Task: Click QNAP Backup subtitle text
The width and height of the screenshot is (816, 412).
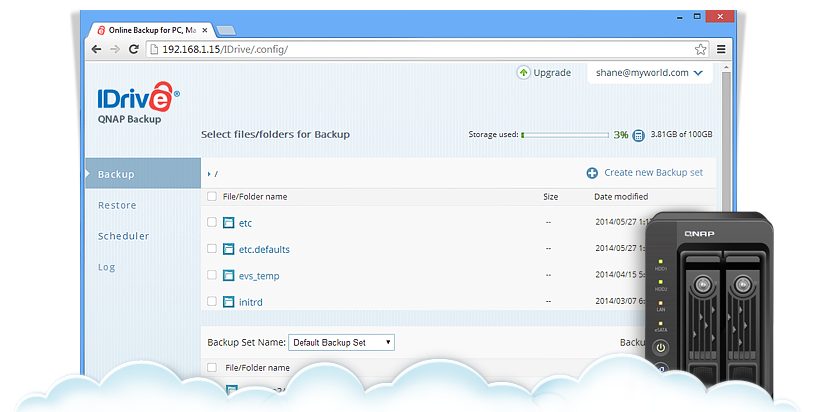Action: tap(129, 119)
